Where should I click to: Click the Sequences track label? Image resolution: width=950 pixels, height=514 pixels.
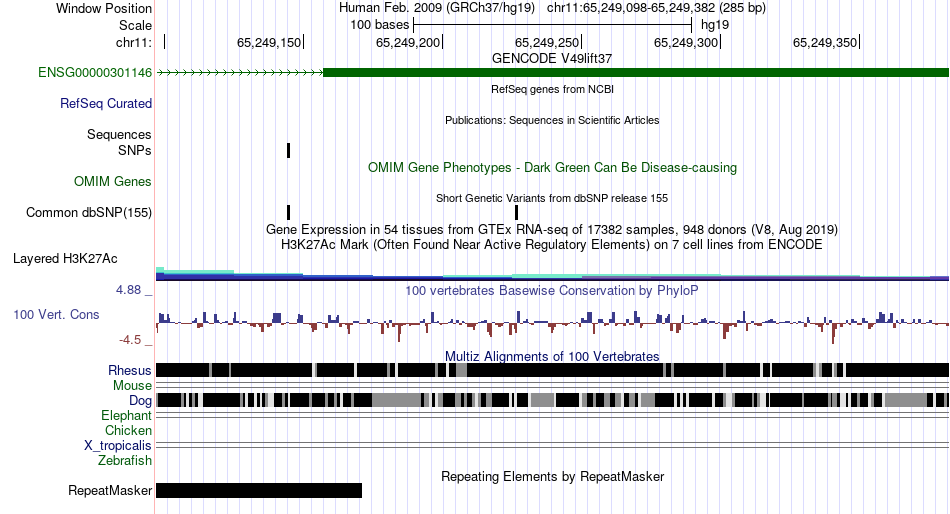[119, 135]
